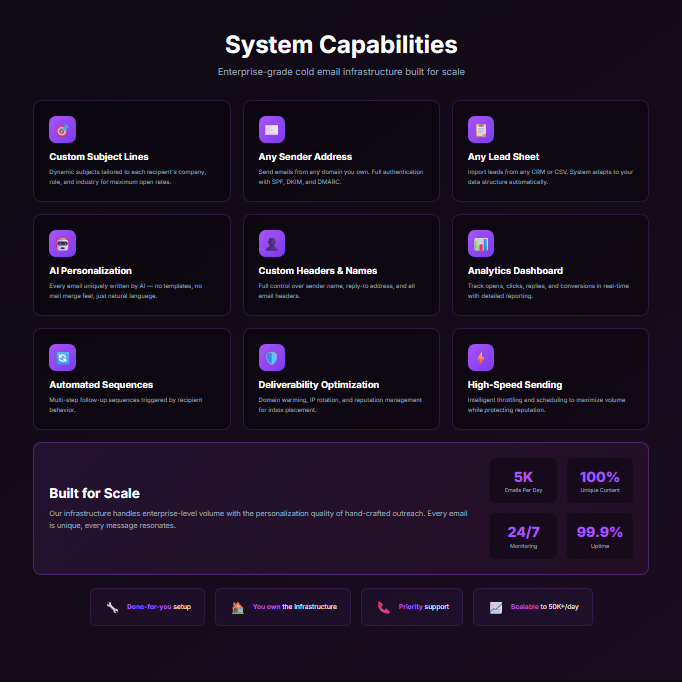
Task: Click the High-Speed Sending title
Action: (x=515, y=384)
